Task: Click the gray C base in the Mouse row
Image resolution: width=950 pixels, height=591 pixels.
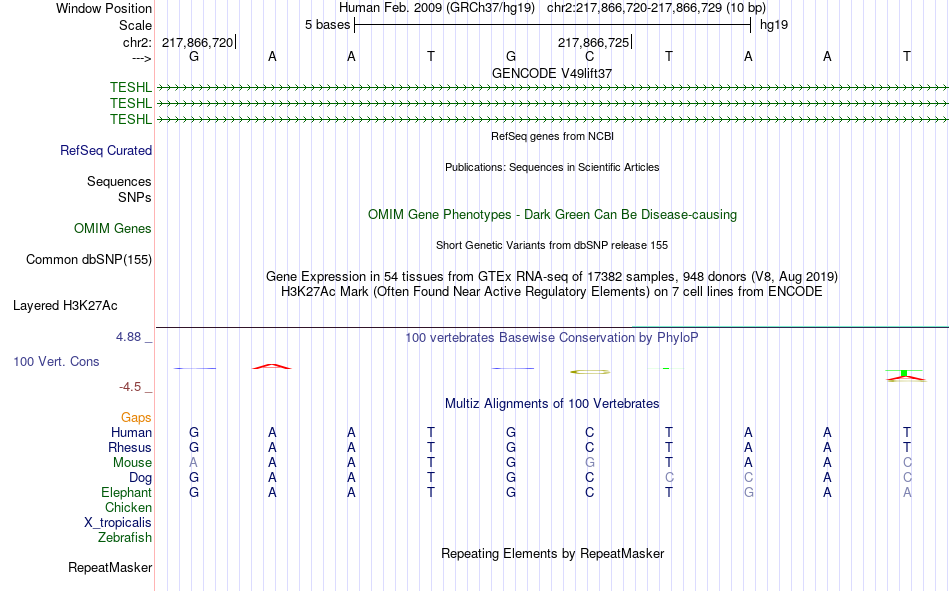Action: coord(907,462)
